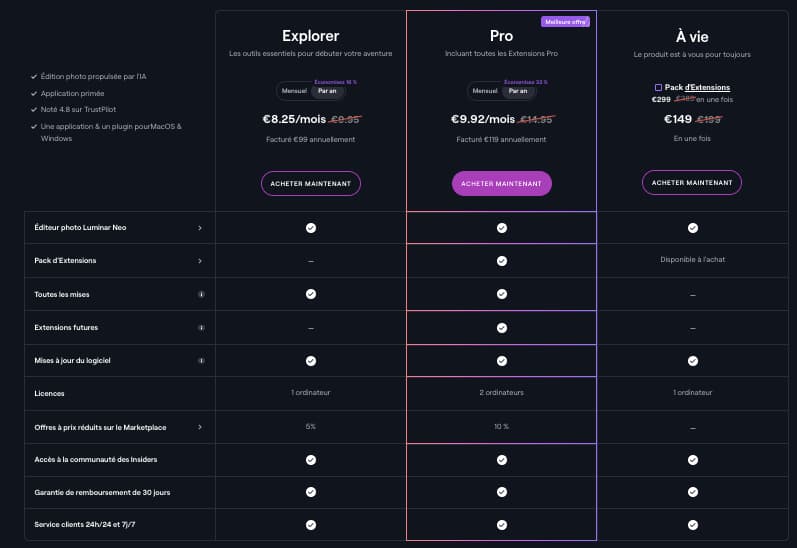Select Mensuel billing in Pro plan

click(x=485, y=91)
